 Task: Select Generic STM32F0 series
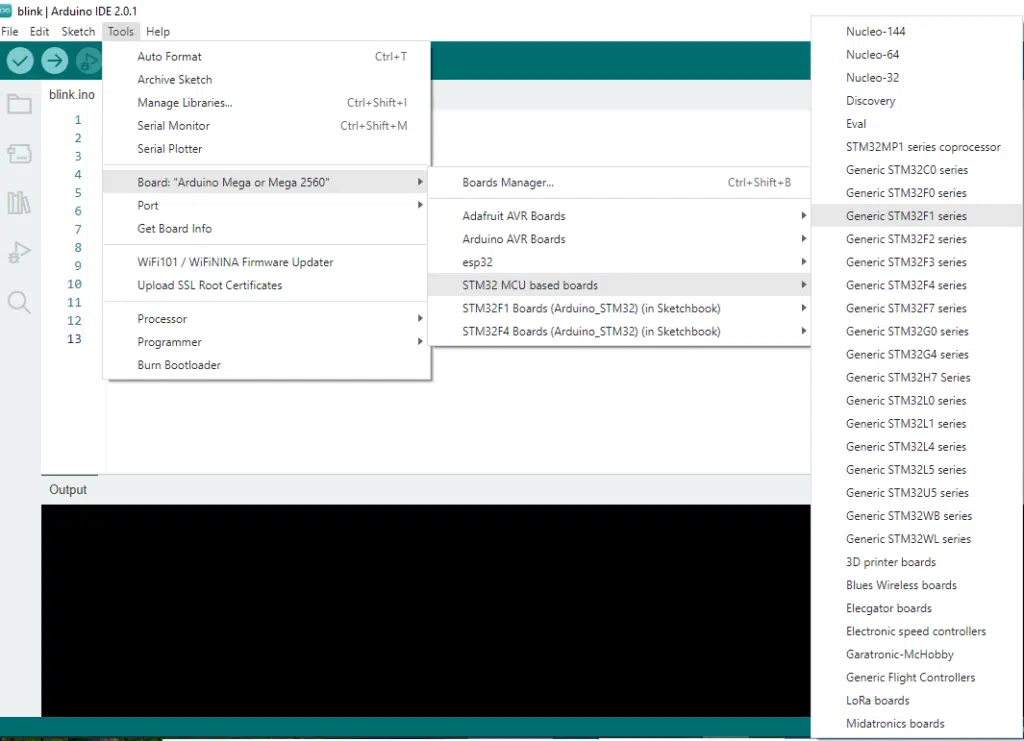tap(917, 193)
